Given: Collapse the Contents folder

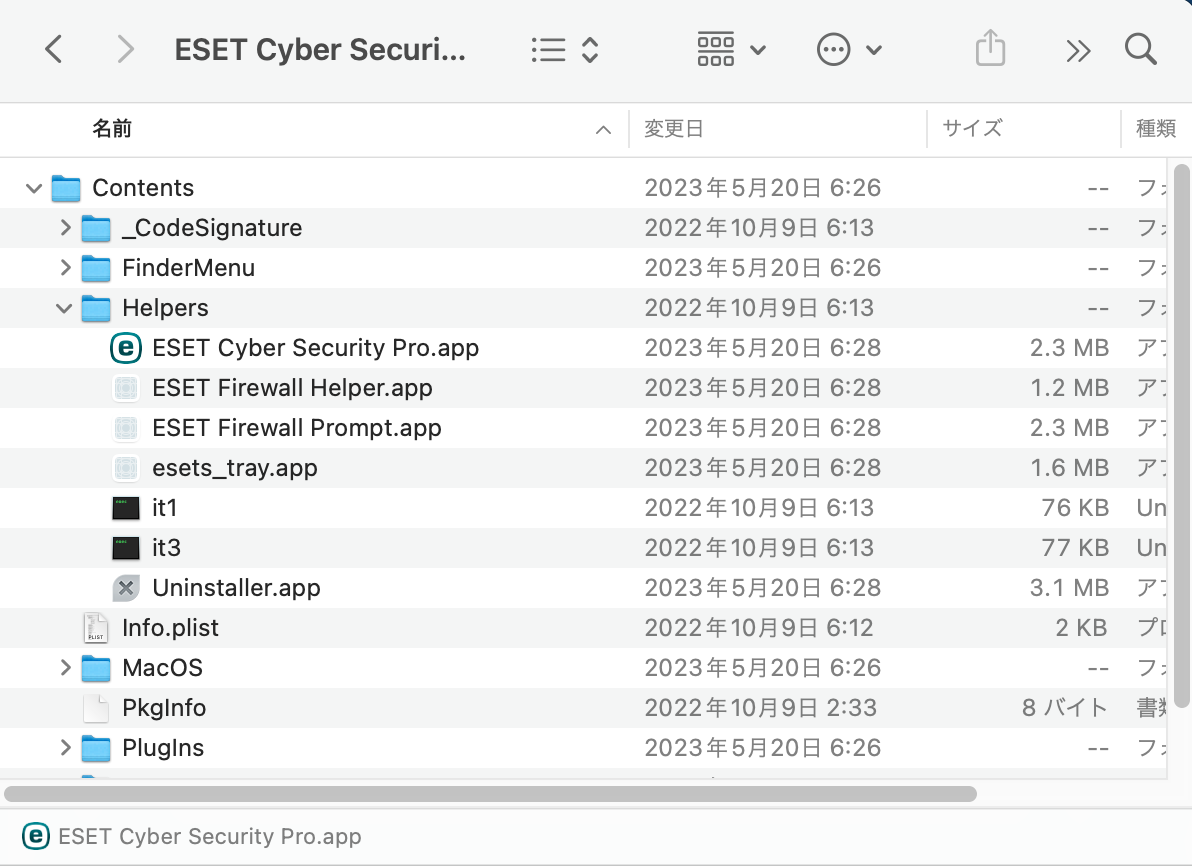Looking at the screenshot, I should pyautogui.click(x=33, y=188).
